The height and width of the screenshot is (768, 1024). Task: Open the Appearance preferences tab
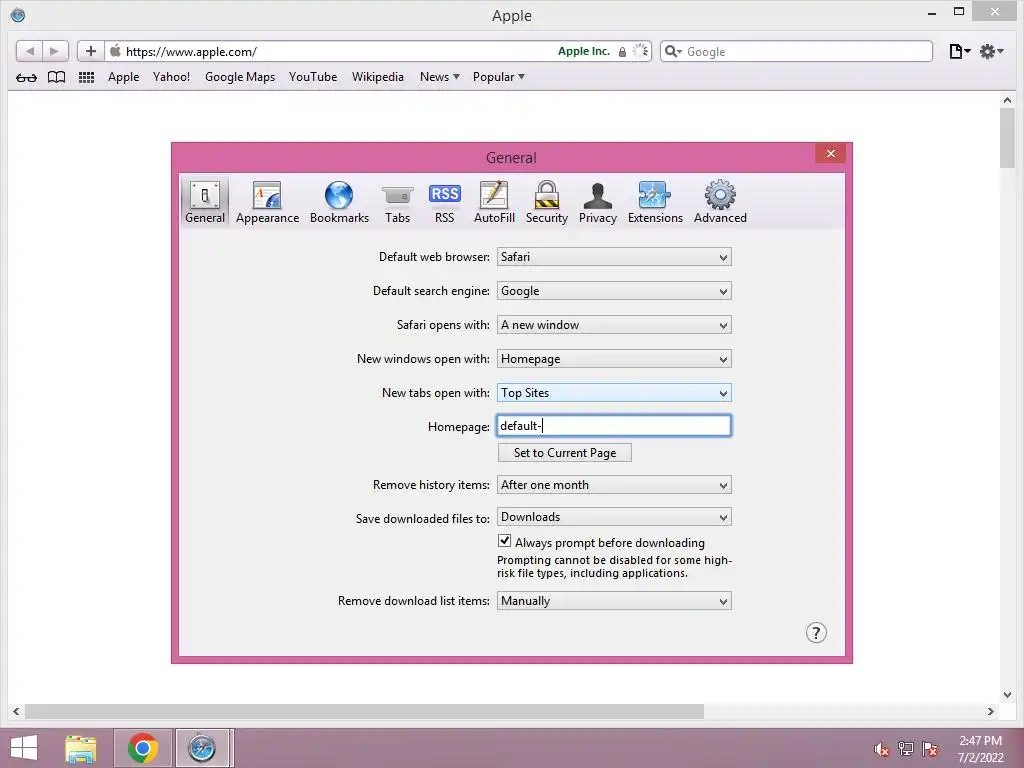[x=267, y=202]
